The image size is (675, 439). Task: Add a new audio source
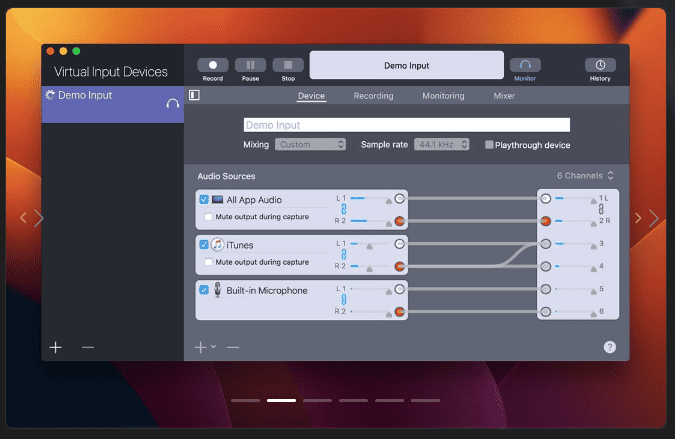[201, 347]
